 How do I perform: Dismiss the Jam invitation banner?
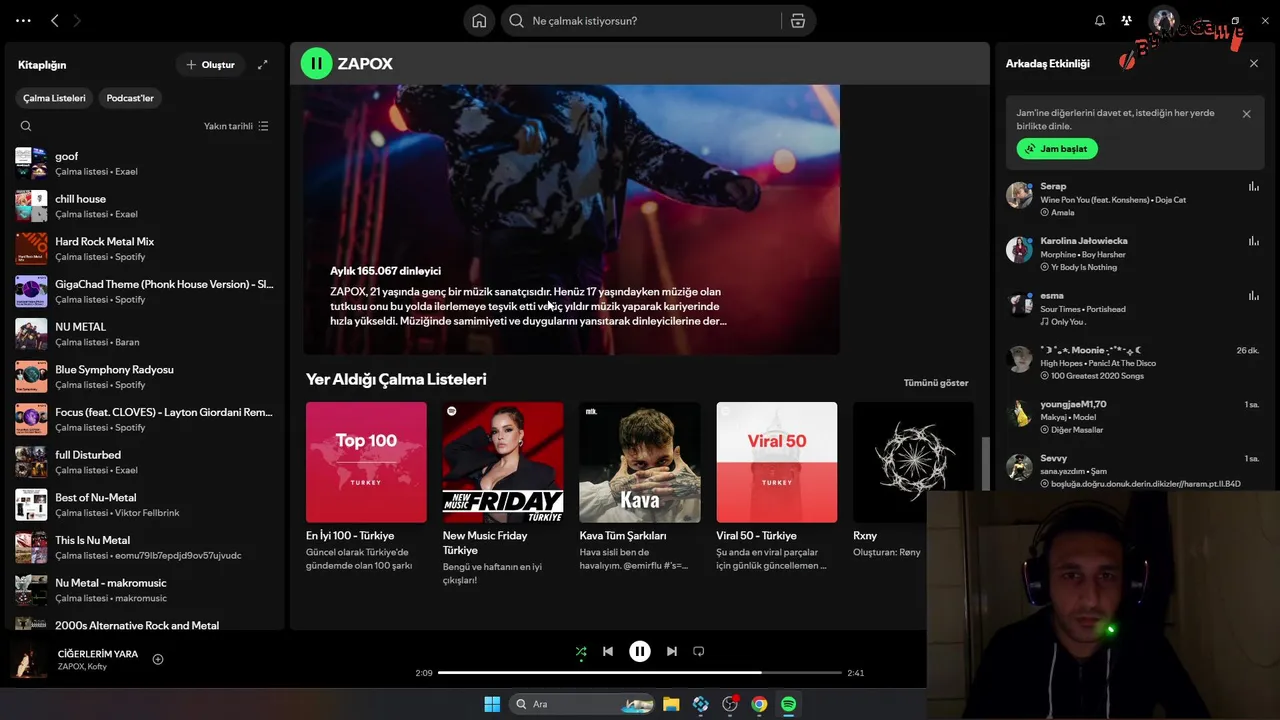tap(1246, 114)
